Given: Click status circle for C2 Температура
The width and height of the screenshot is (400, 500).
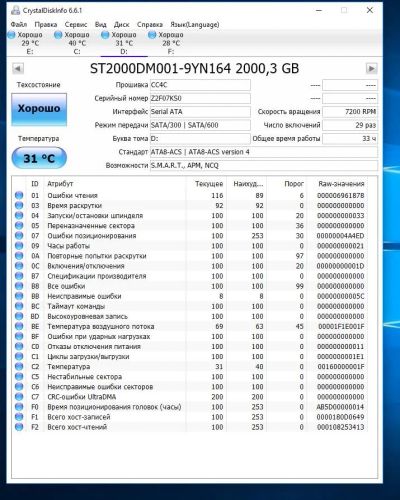Looking at the screenshot, I should [19, 367].
